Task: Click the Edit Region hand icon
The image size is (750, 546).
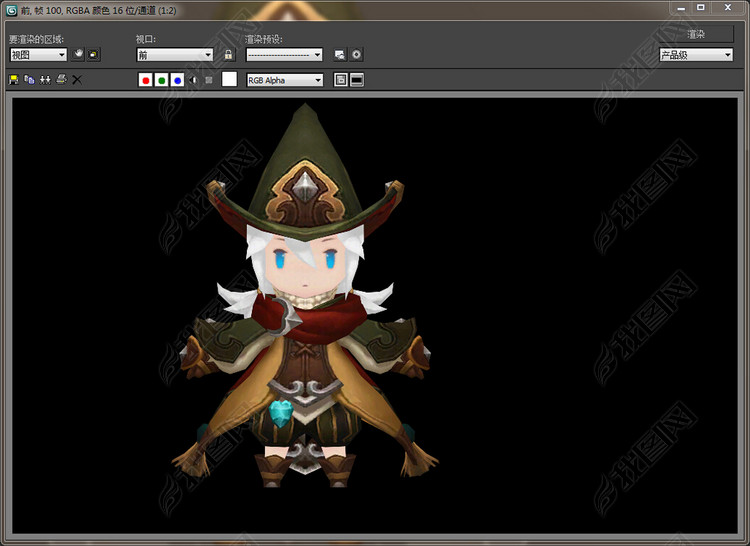Action: click(78, 55)
